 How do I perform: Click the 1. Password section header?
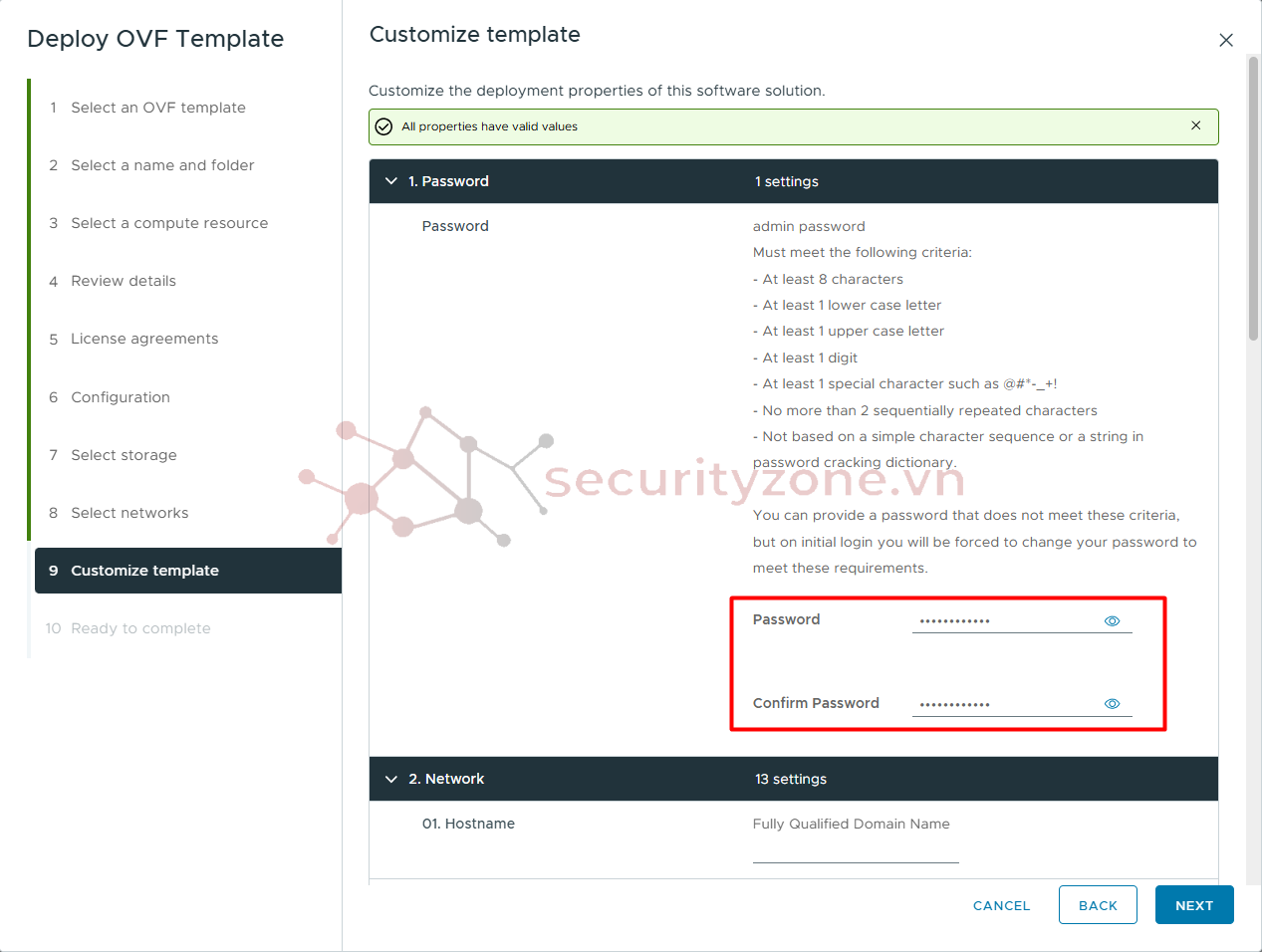coord(794,181)
